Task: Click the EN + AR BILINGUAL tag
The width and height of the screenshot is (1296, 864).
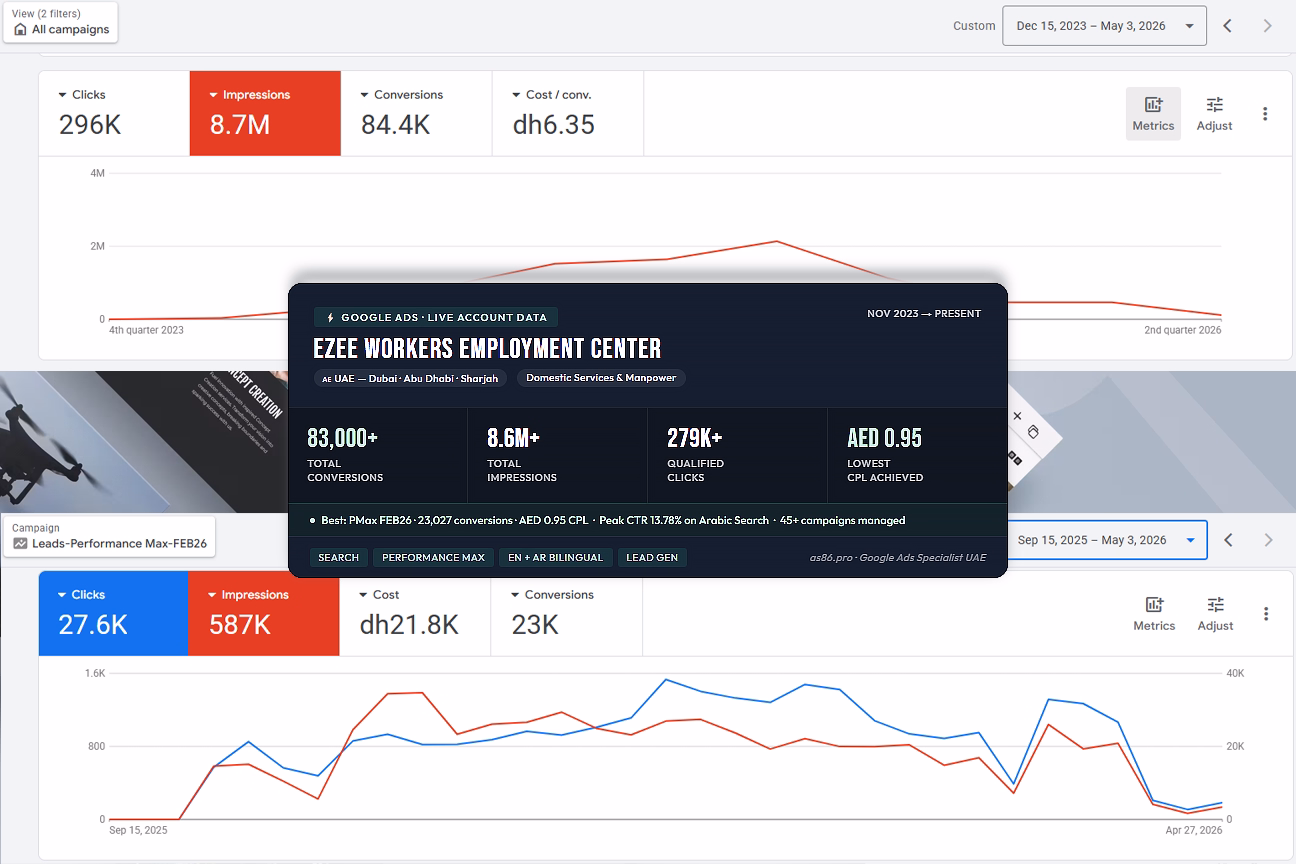Action: tap(555, 557)
